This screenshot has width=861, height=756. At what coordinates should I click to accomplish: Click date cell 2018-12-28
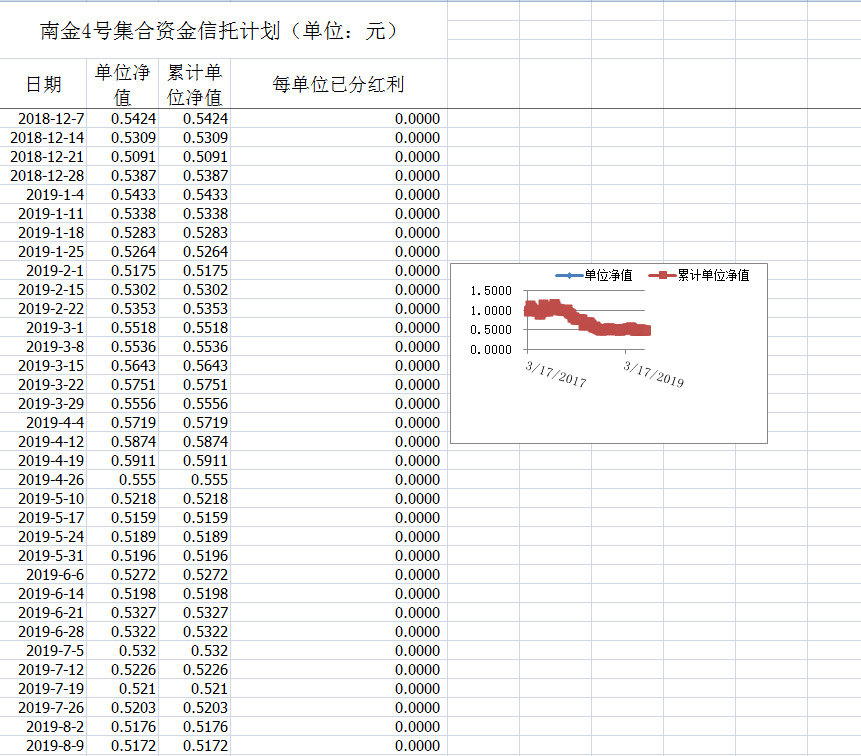pos(43,176)
